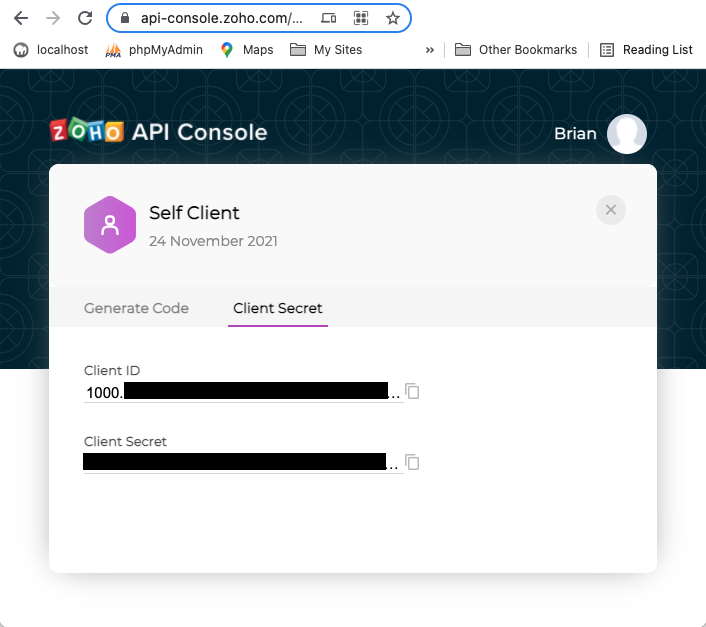The height and width of the screenshot is (627, 706).
Task: Open the localhost bookmark
Action: (x=51, y=50)
